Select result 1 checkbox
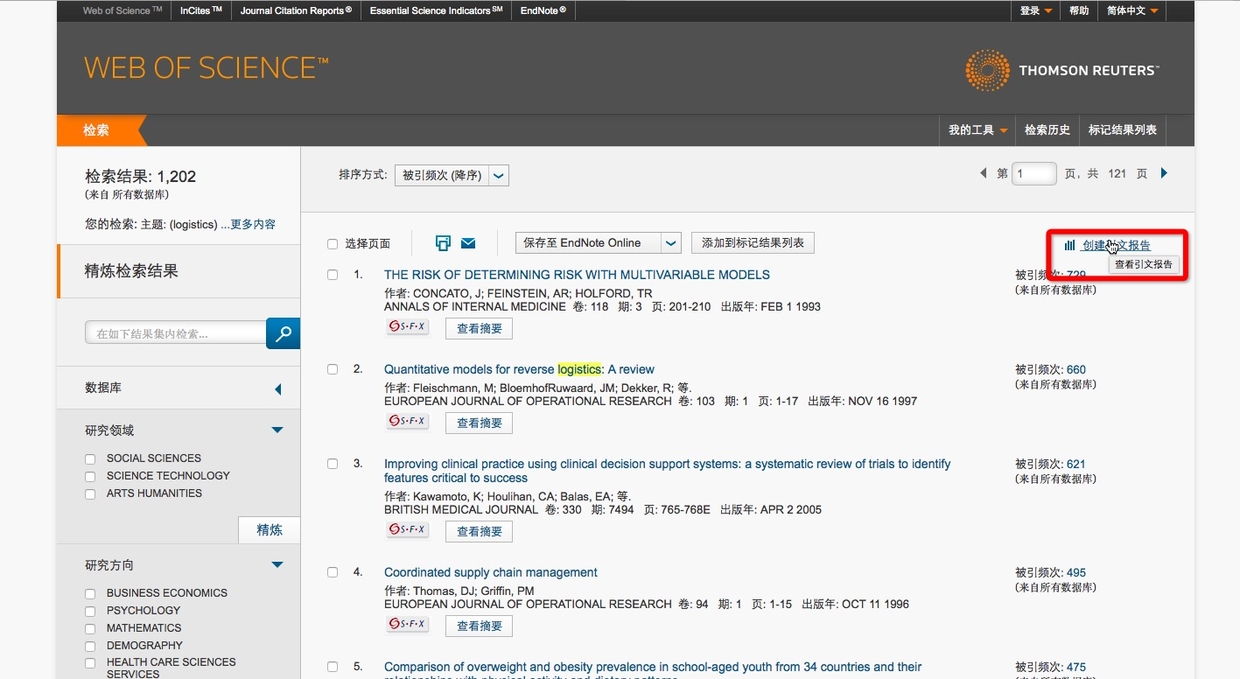This screenshot has height=679, width=1240. 333,274
